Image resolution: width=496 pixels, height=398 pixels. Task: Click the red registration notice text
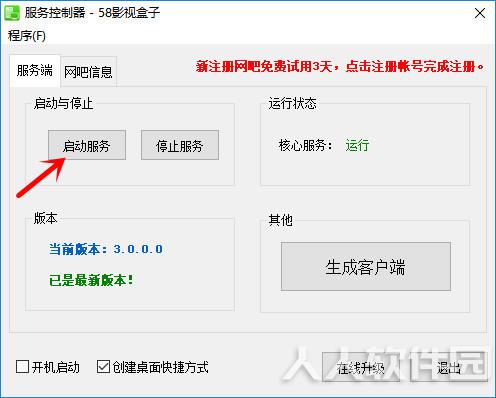click(340, 66)
